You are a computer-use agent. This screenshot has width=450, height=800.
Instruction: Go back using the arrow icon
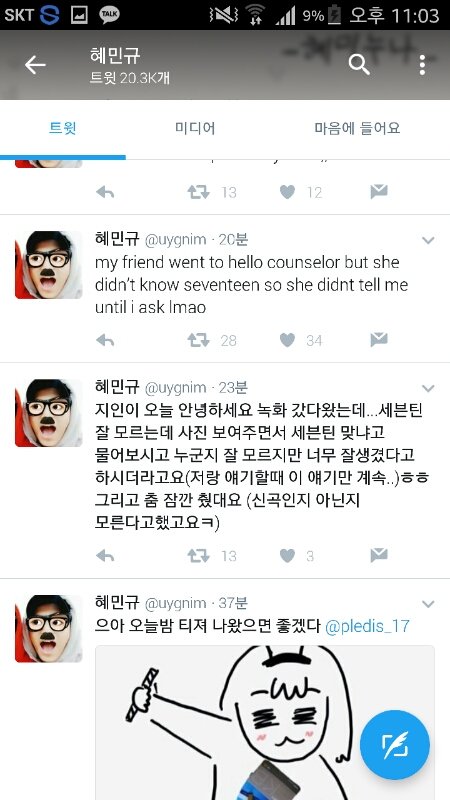tap(35, 65)
